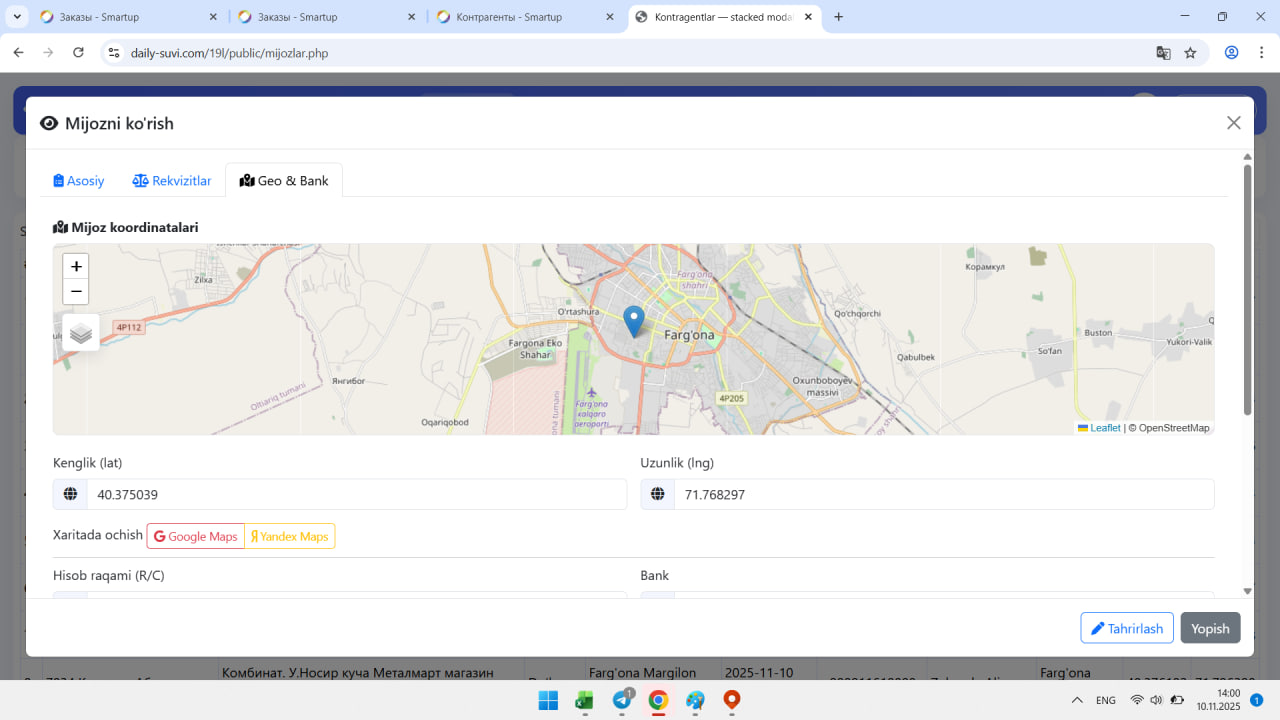1280x720 pixels.
Task: Click the blue location marker pin
Action: [x=633, y=320]
